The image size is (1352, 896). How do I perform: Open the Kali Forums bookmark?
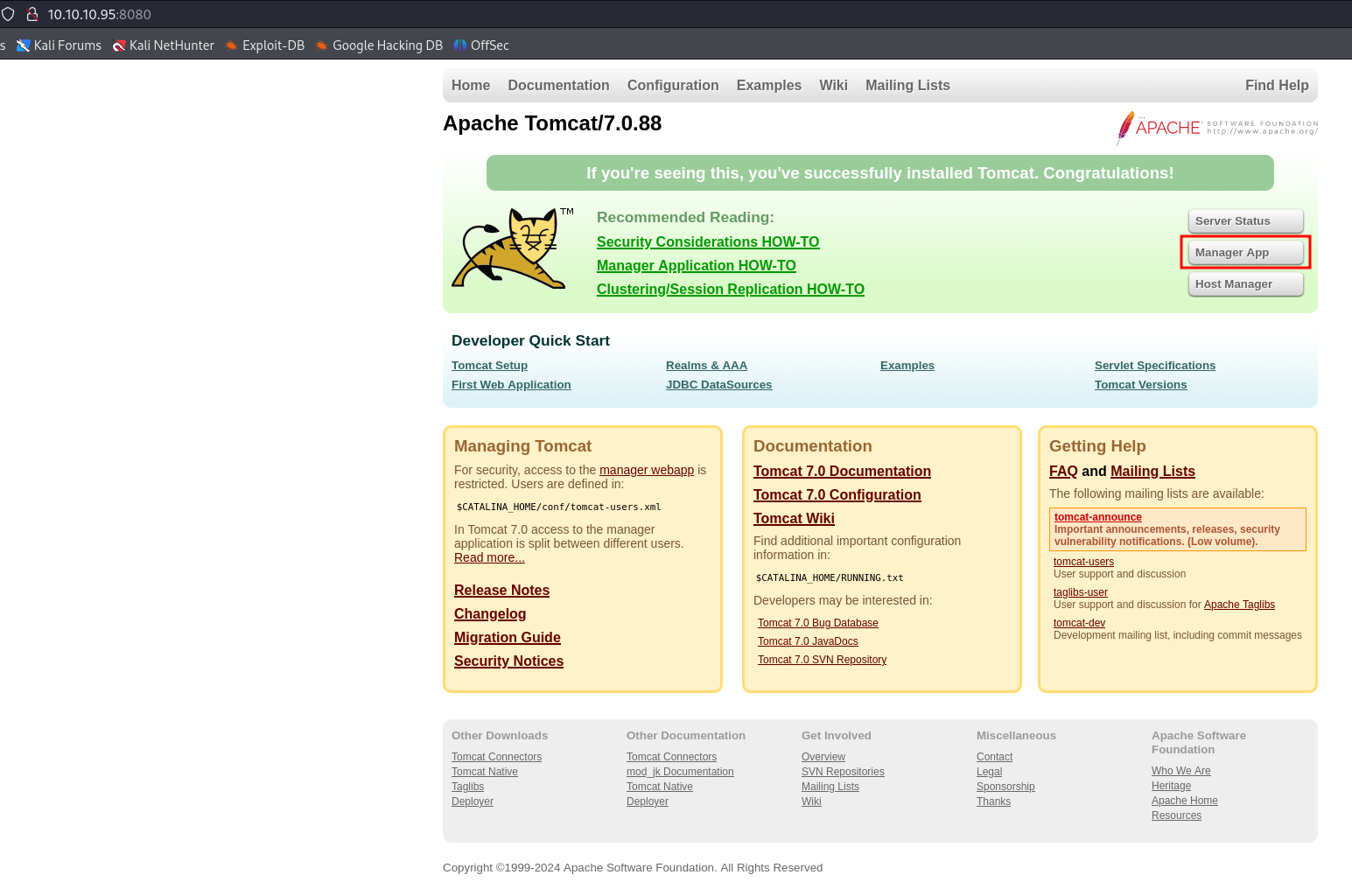(x=59, y=45)
